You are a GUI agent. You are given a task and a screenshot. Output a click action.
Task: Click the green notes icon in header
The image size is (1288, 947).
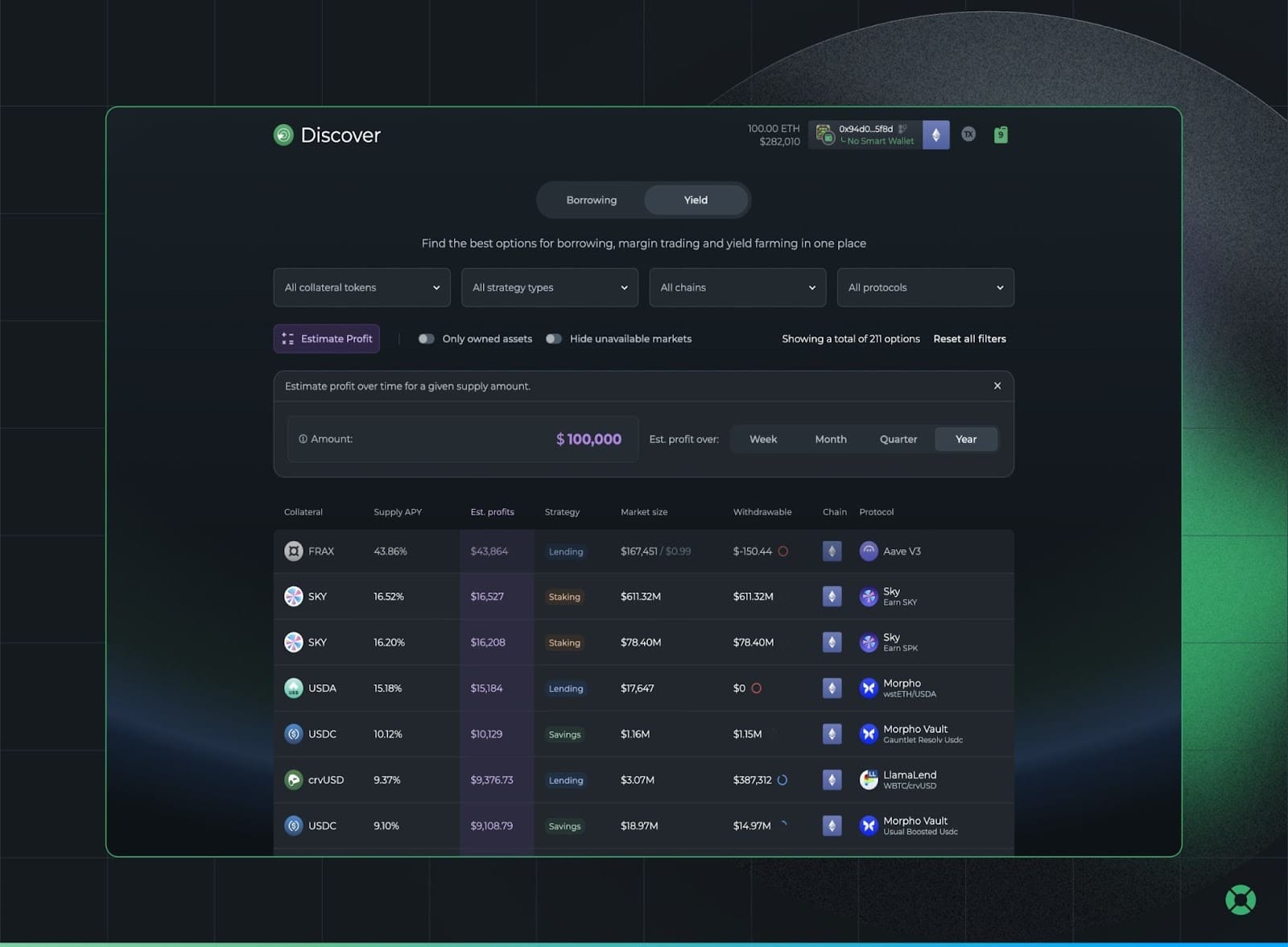pos(1001,134)
